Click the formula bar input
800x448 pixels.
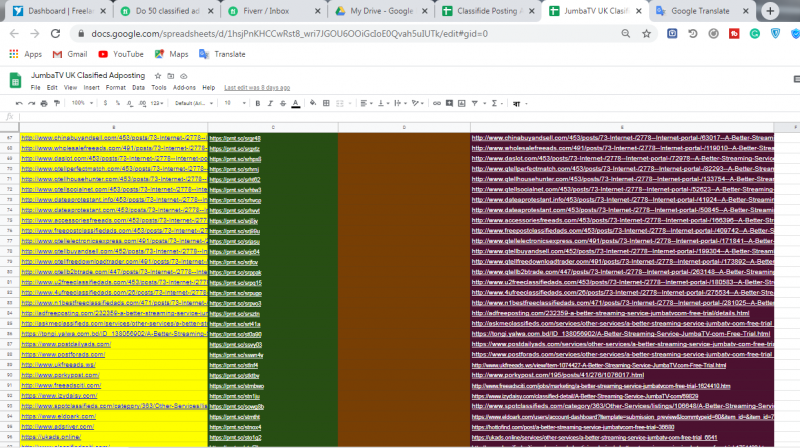[408, 117]
